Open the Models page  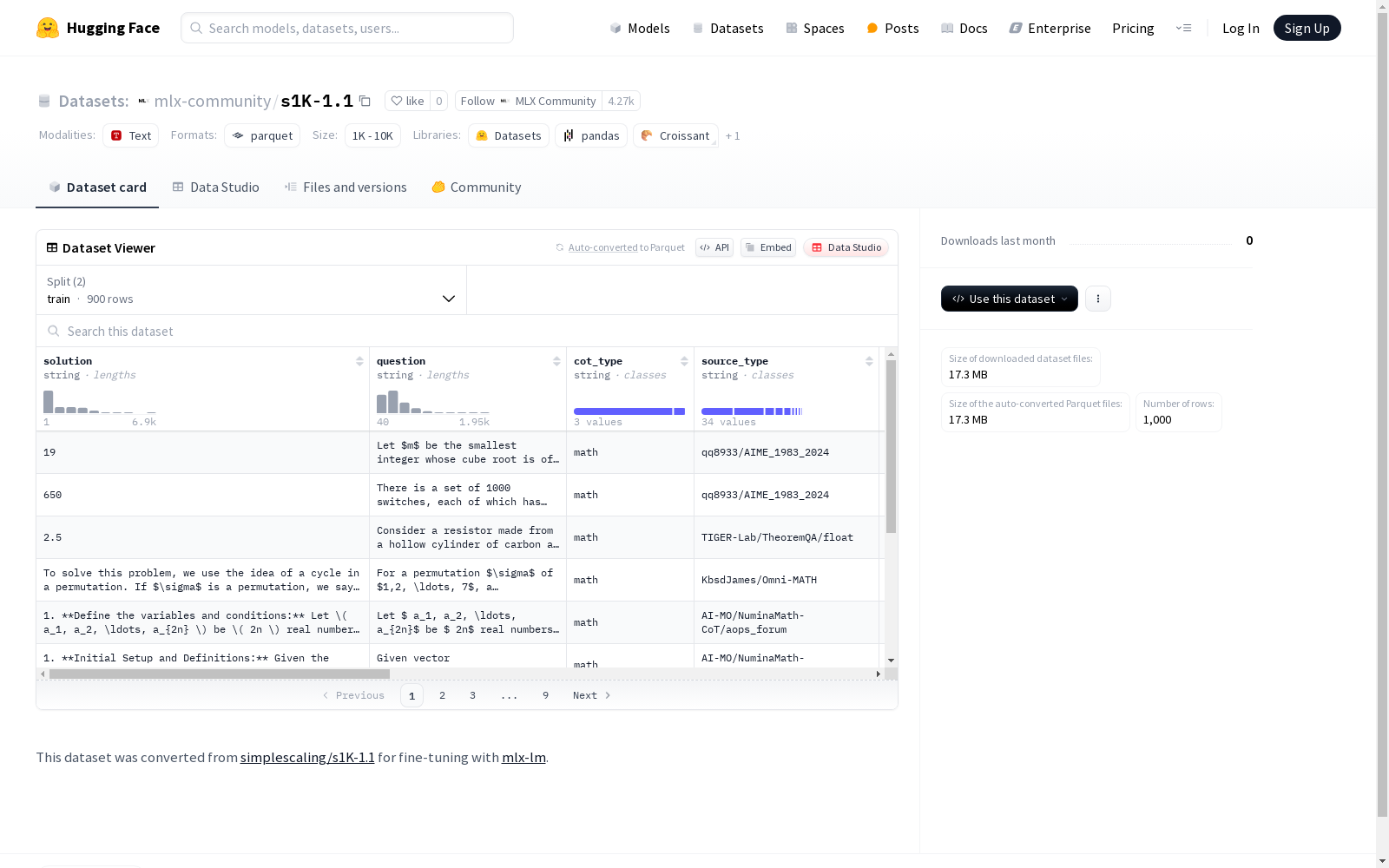click(x=640, y=28)
